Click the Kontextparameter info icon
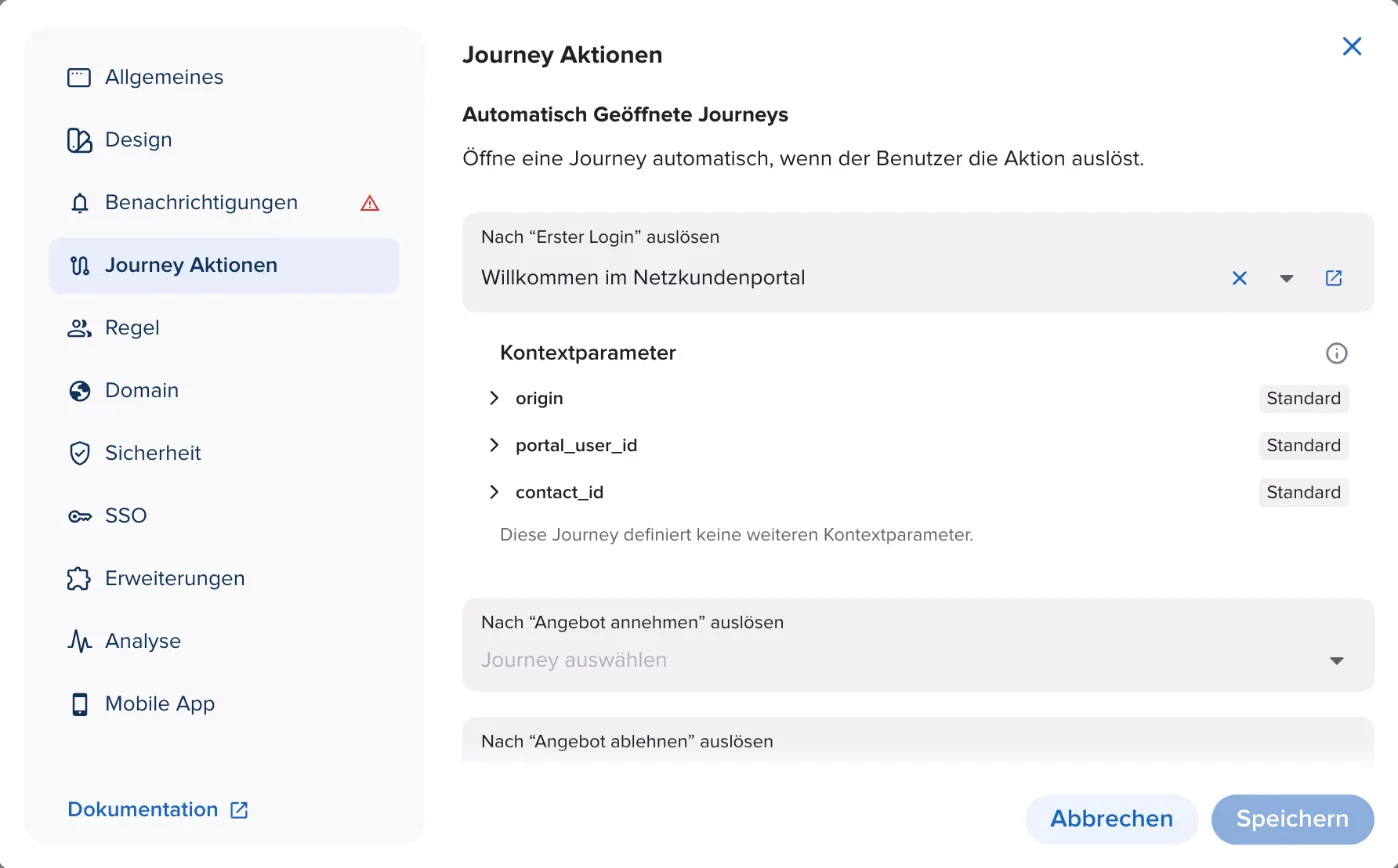Screen dimensions: 1398x868 1336,353
